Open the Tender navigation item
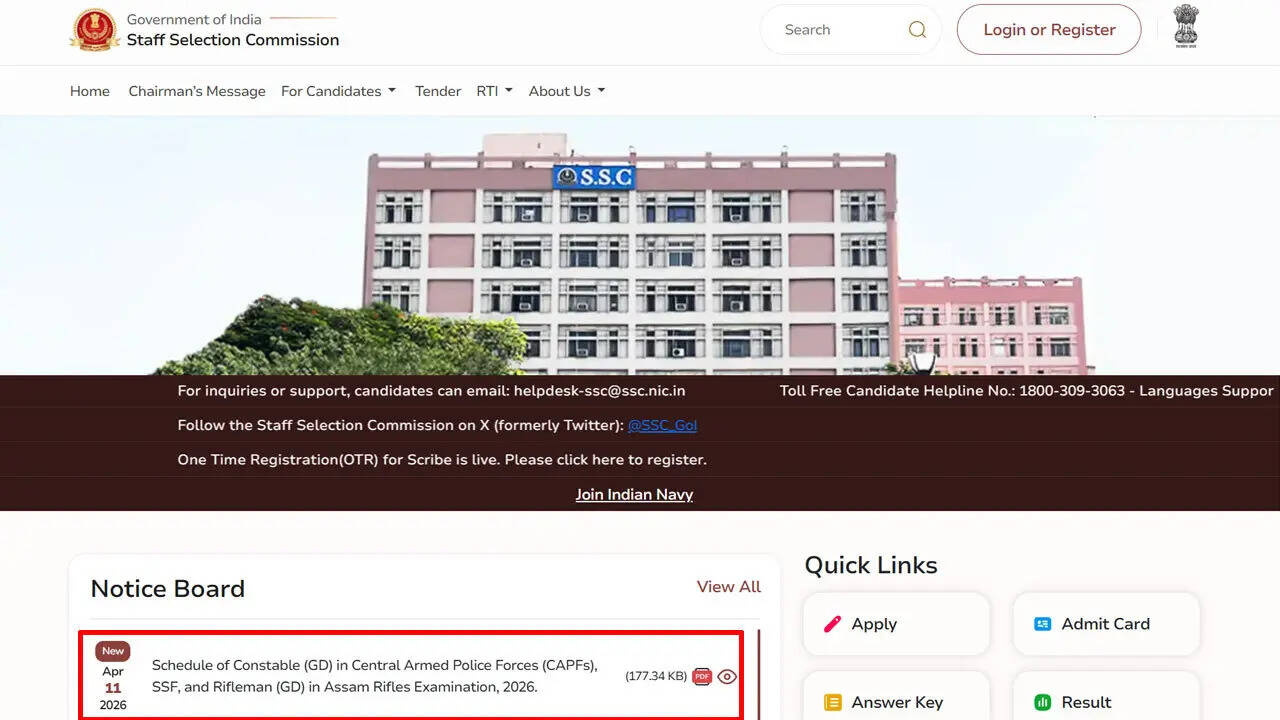 point(437,90)
